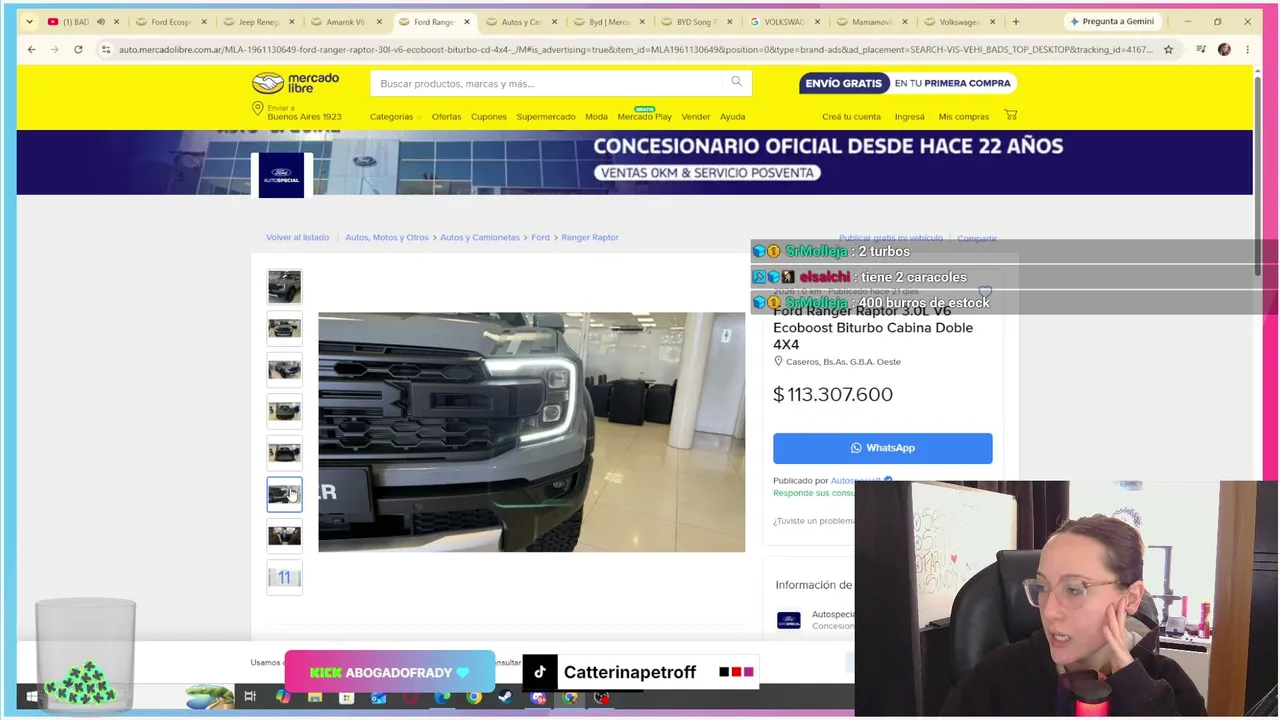Image resolution: width=1280 pixels, height=720 pixels.
Task: Open the Chrome profile avatar
Action: coord(1224,49)
